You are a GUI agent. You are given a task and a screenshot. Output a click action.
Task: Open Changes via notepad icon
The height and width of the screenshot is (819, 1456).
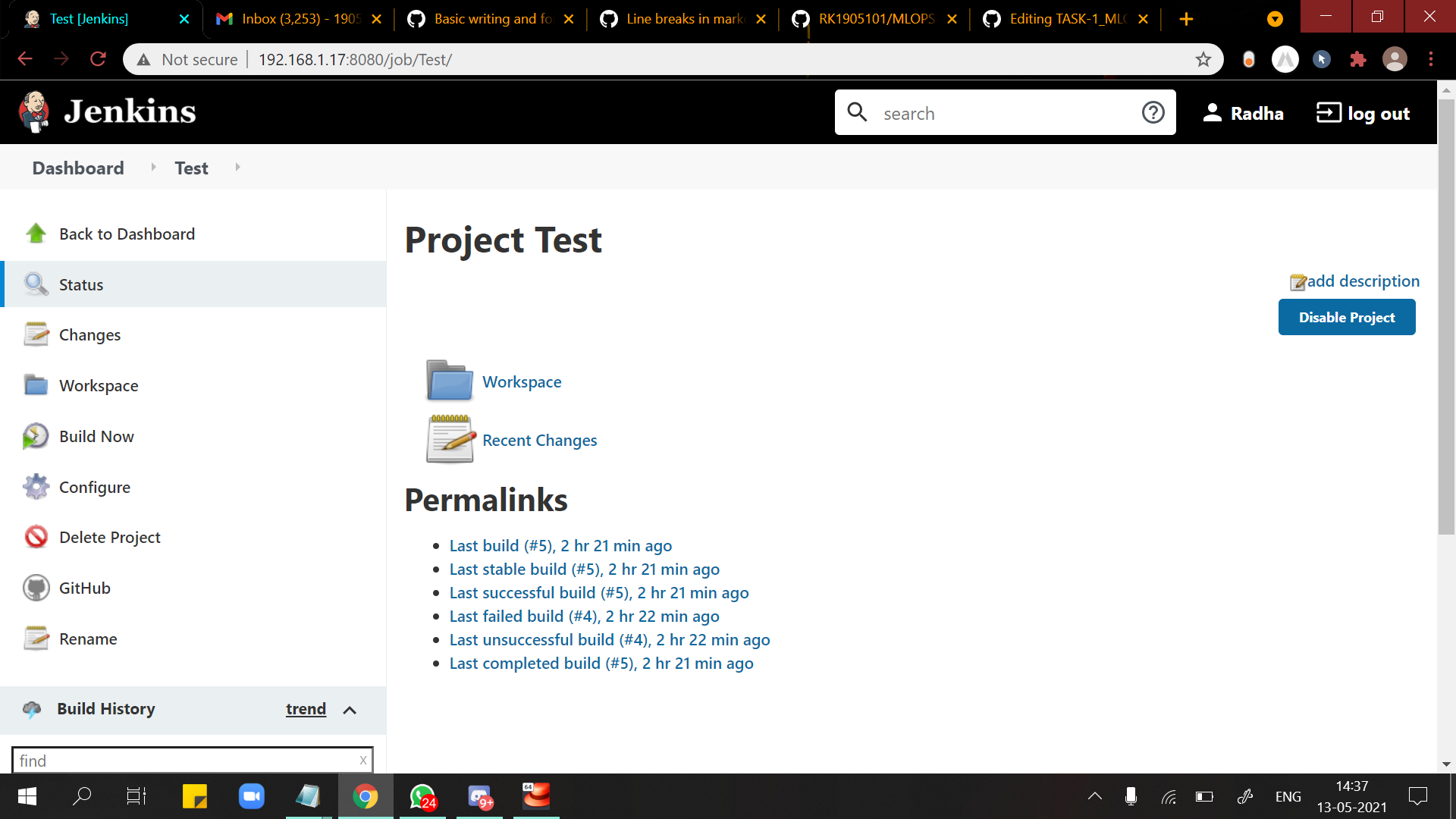pos(36,334)
